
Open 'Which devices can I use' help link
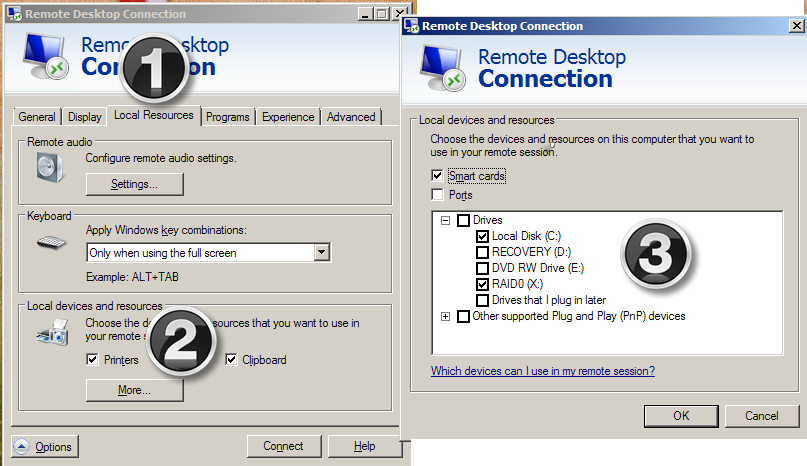[x=543, y=371]
